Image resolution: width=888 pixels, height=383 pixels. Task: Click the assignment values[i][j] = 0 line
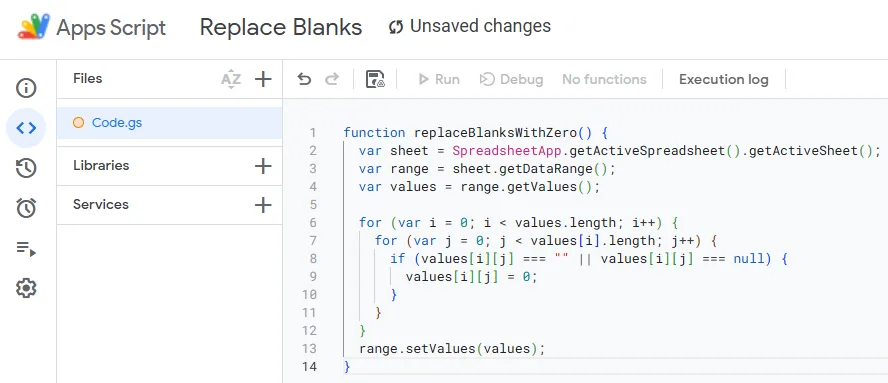[471, 276]
